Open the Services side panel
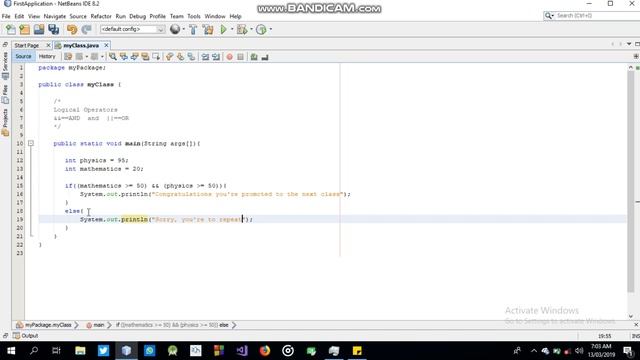Viewport: 640px width, 360px height. point(5,65)
